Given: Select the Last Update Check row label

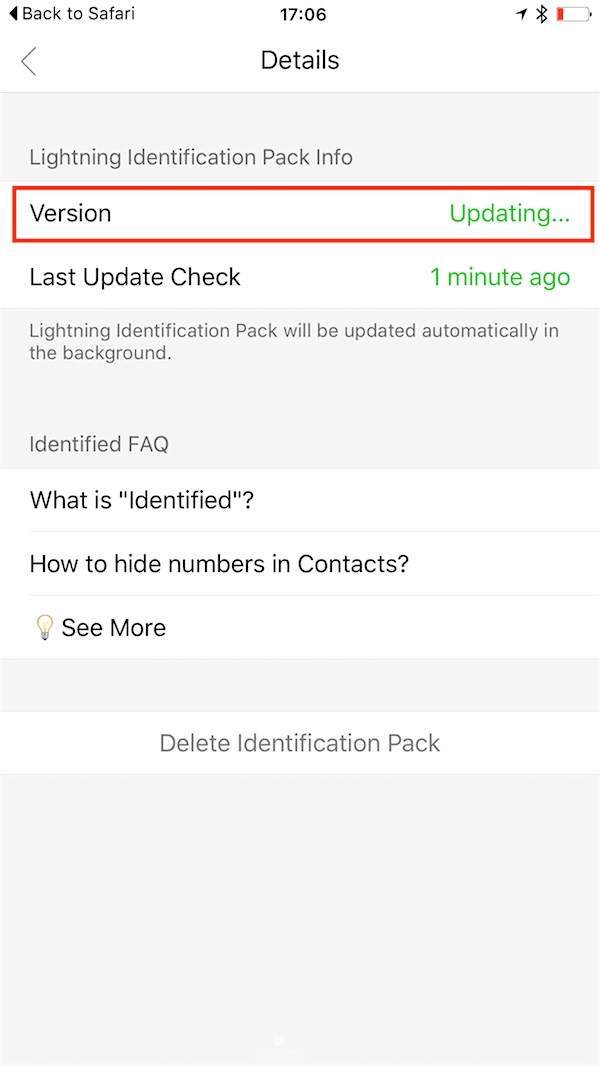Looking at the screenshot, I should coord(135,277).
